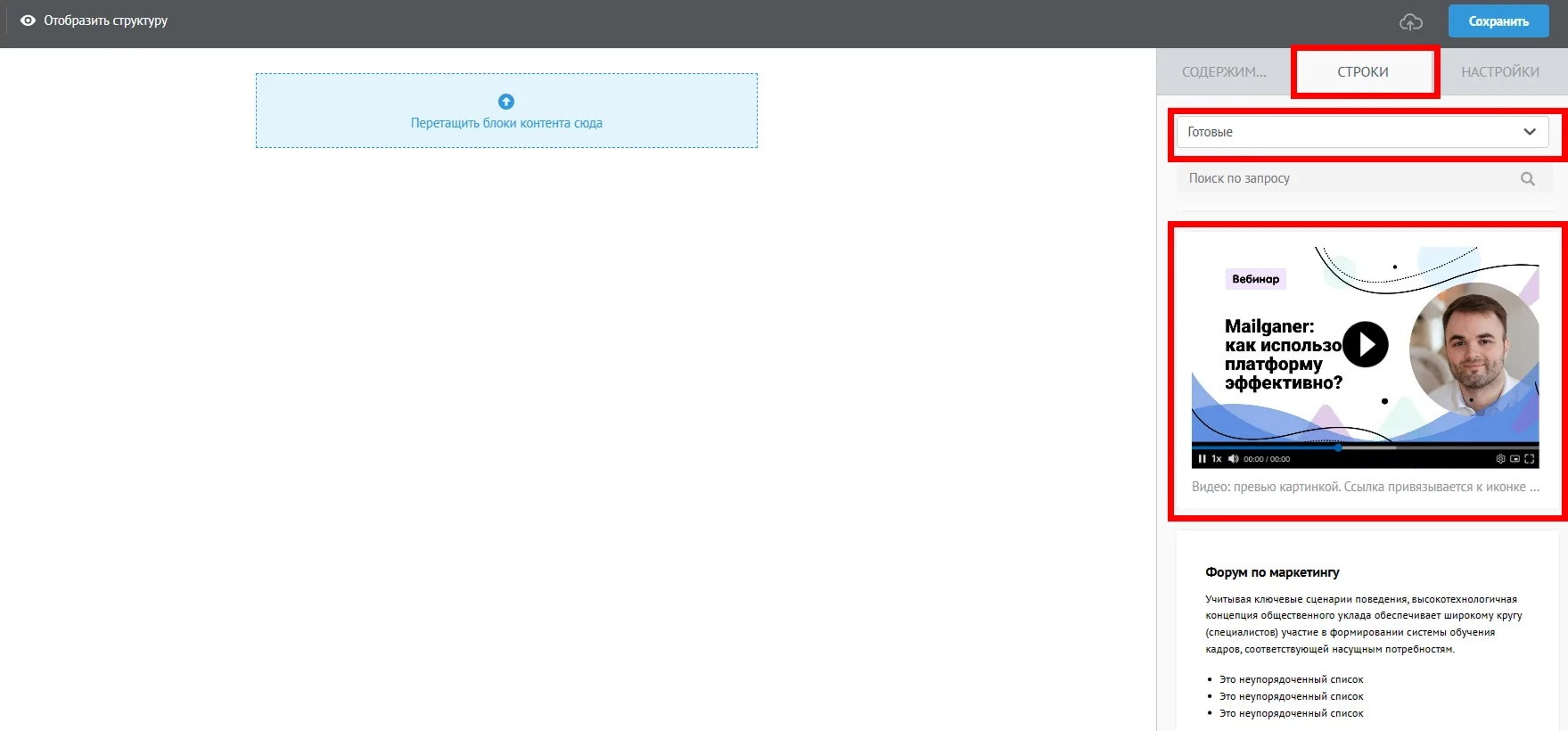Click the video progress bar handle

coord(1338,448)
